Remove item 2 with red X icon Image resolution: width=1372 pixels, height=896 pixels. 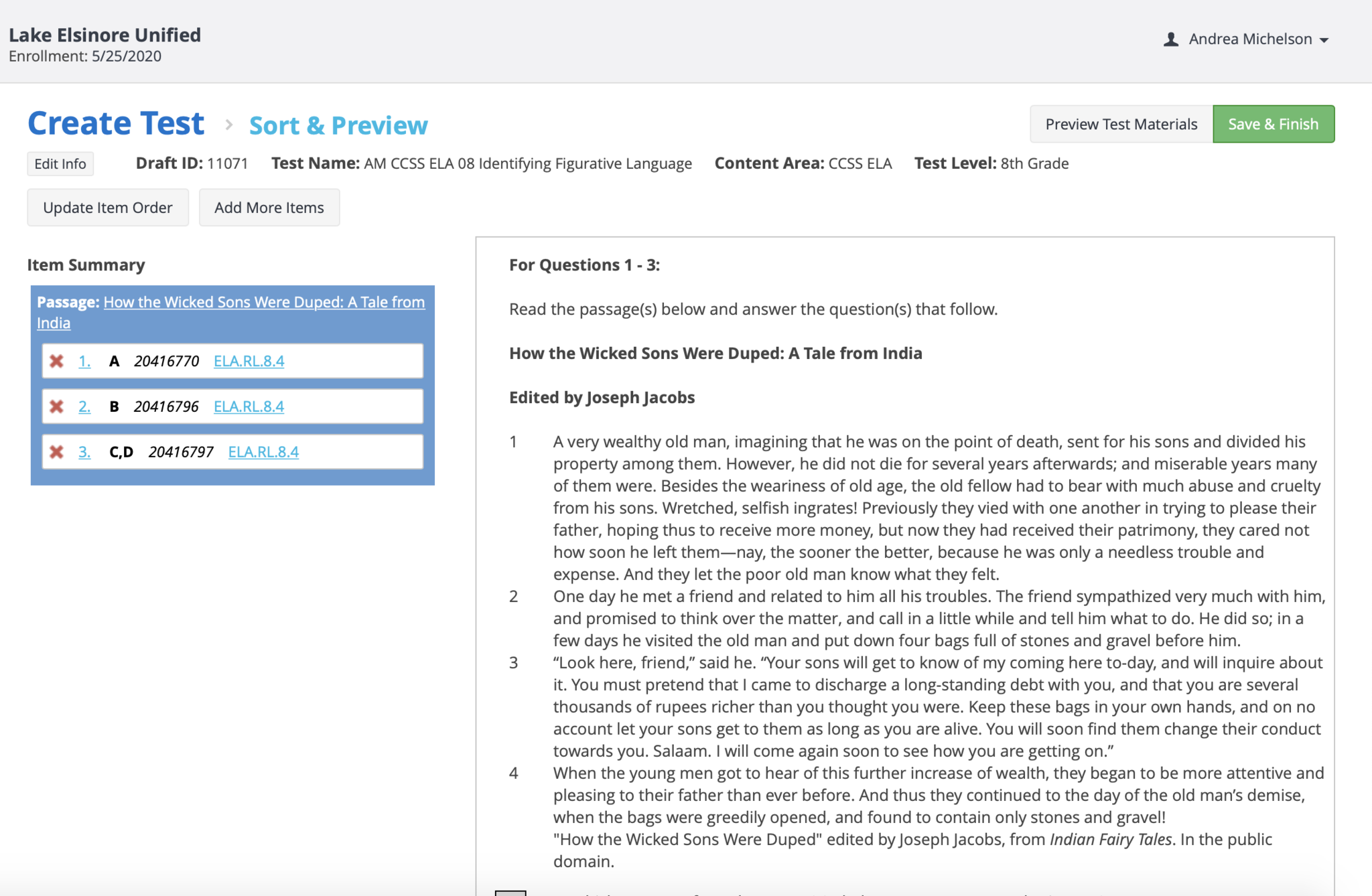tap(57, 406)
